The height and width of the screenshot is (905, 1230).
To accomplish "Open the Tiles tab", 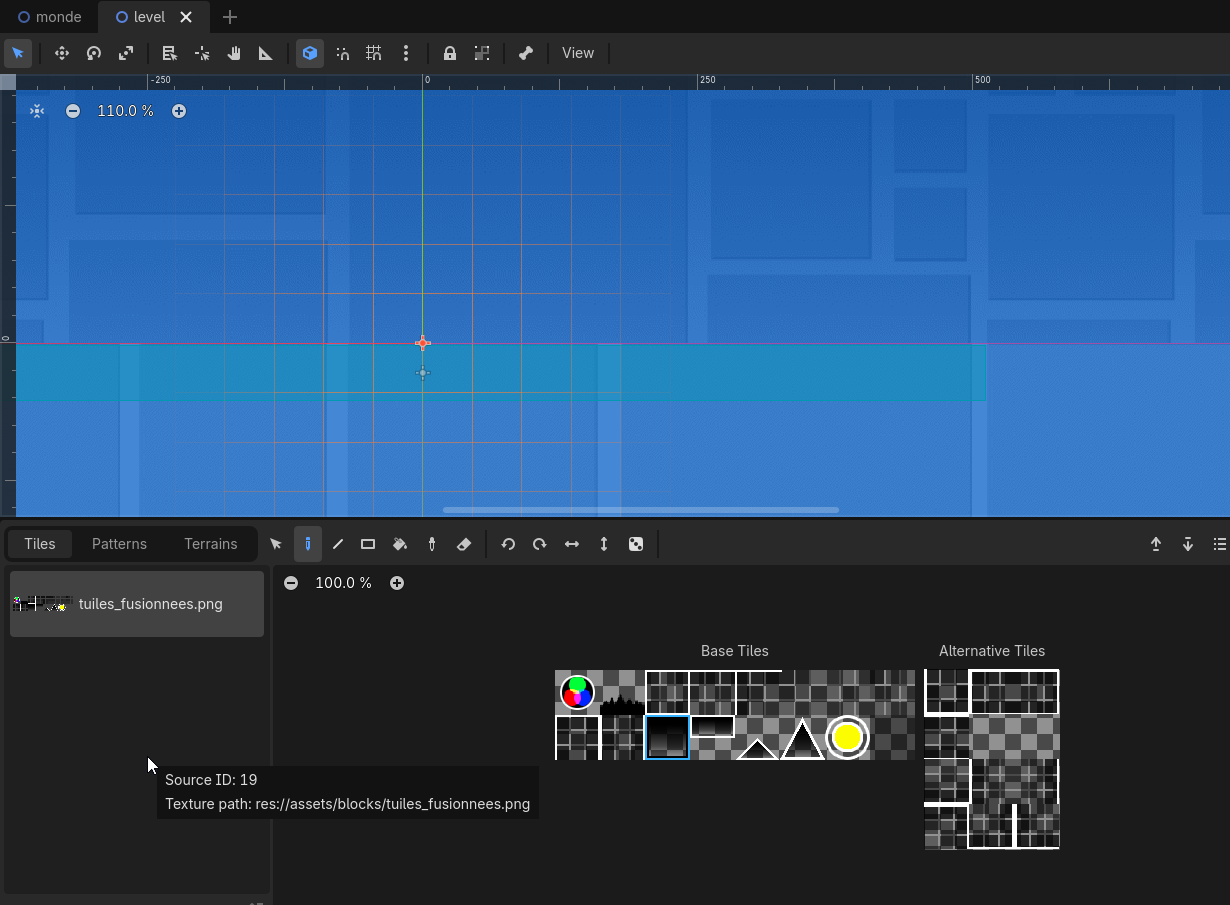I will (40, 544).
